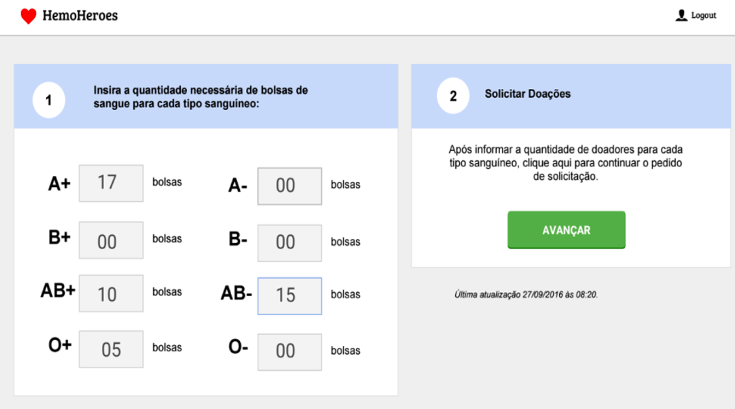Click the HemoHeroes heart logo icon
This screenshot has height=409, width=735.
click(28, 16)
